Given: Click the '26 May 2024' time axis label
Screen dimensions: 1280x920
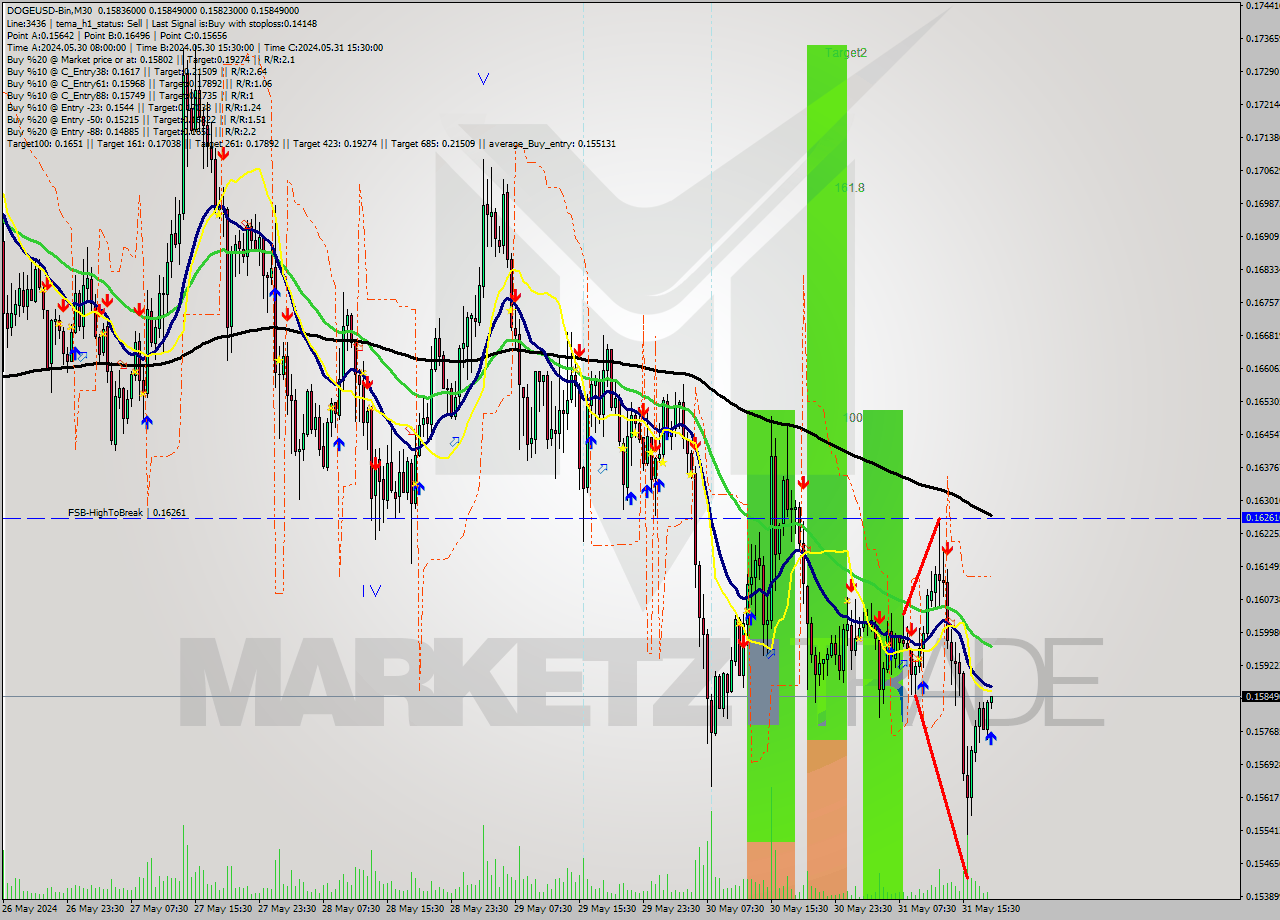Looking at the screenshot, I should (28, 909).
